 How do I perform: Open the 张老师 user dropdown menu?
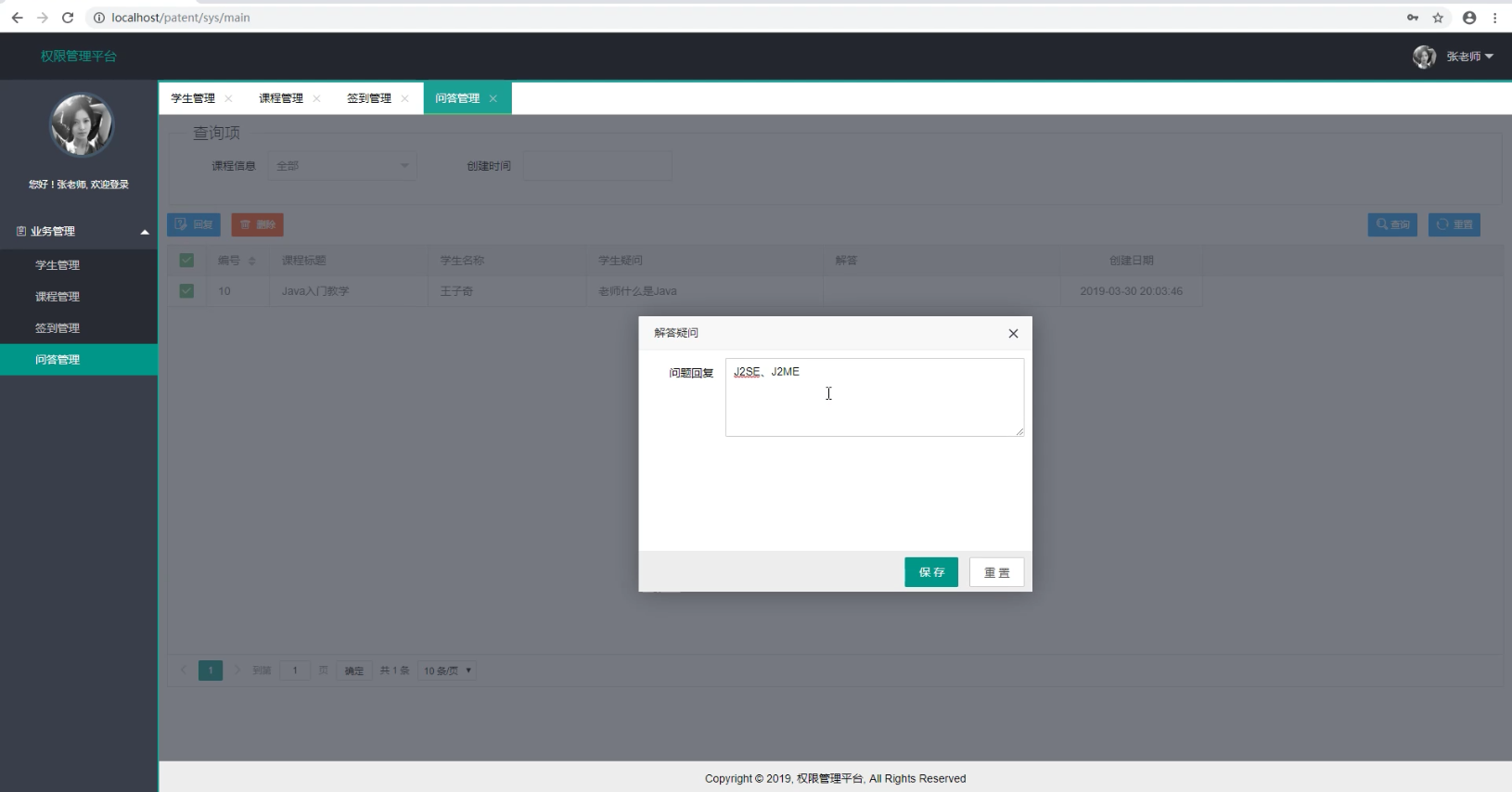1469,57
